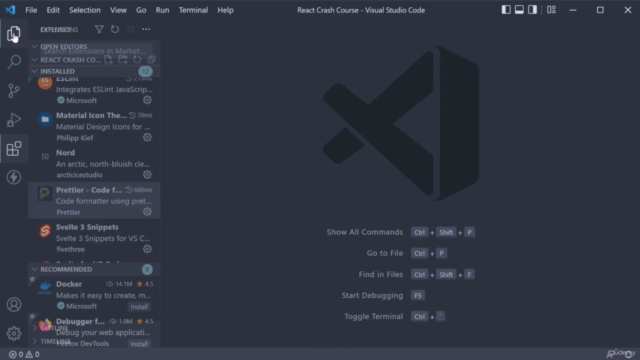
Task: Toggle Panel layout button
Action: [519, 10]
